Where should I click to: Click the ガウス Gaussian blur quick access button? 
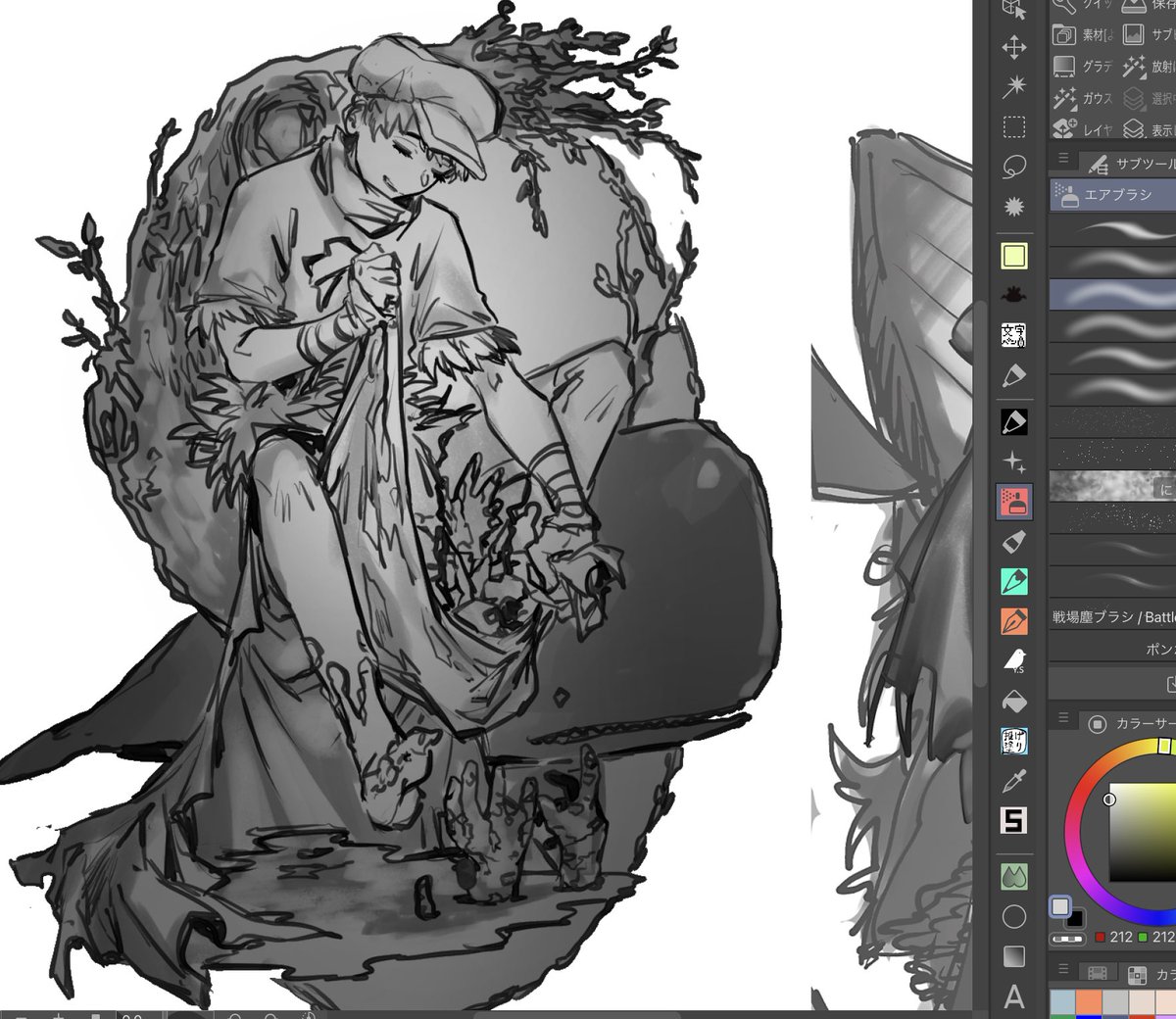click(x=1083, y=98)
